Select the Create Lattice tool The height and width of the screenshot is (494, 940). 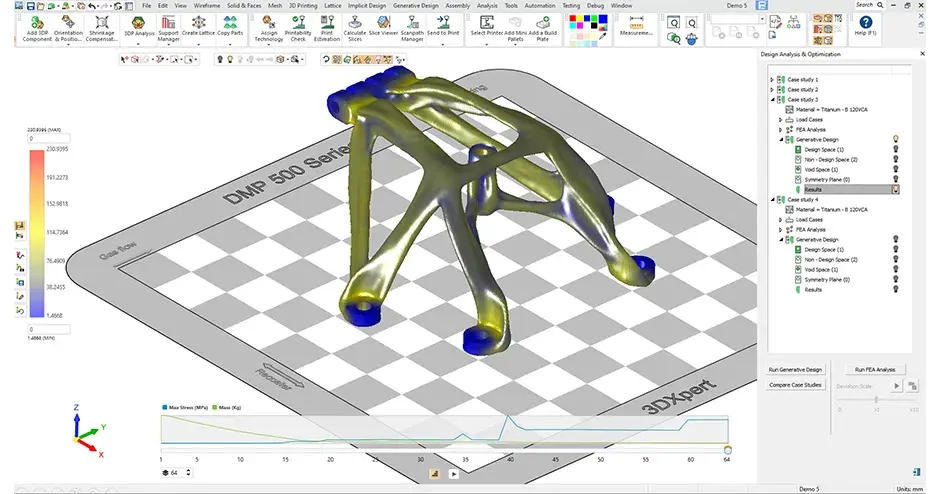pyautogui.click(x=199, y=27)
